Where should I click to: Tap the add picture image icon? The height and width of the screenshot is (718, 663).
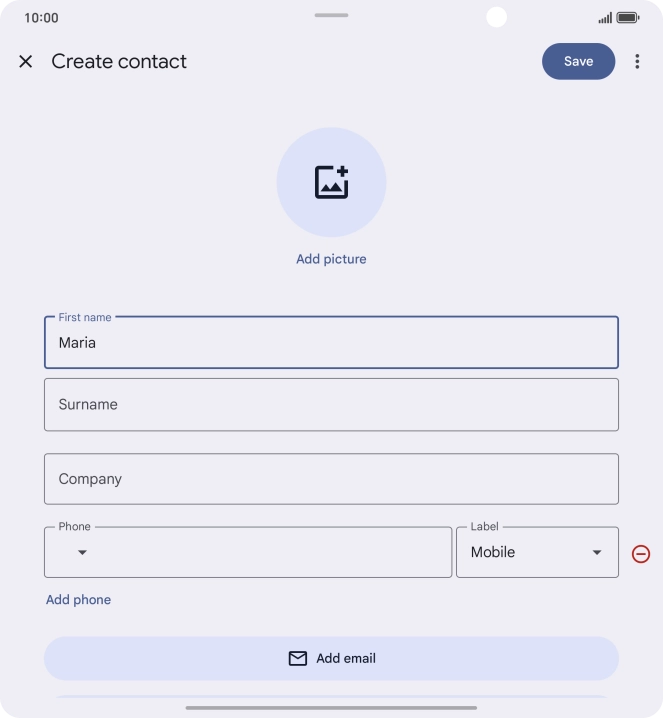pyautogui.click(x=331, y=182)
